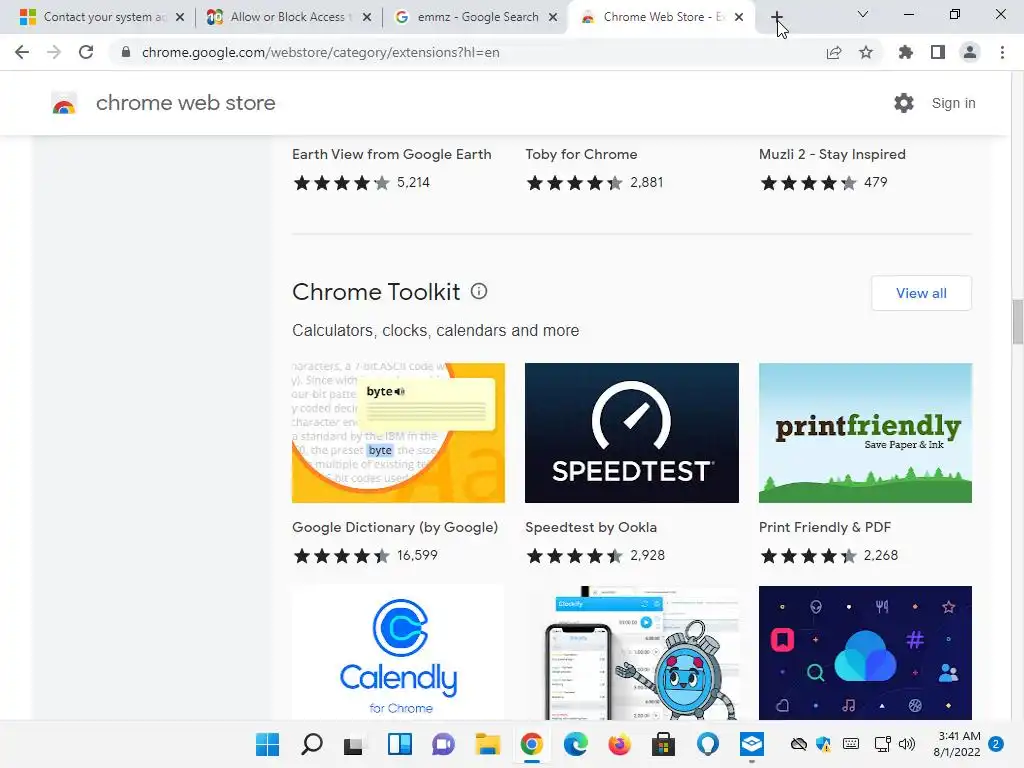Viewport: 1024px width, 768px height.
Task: Open the Windows Start menu
Action: tap(267, 744)
